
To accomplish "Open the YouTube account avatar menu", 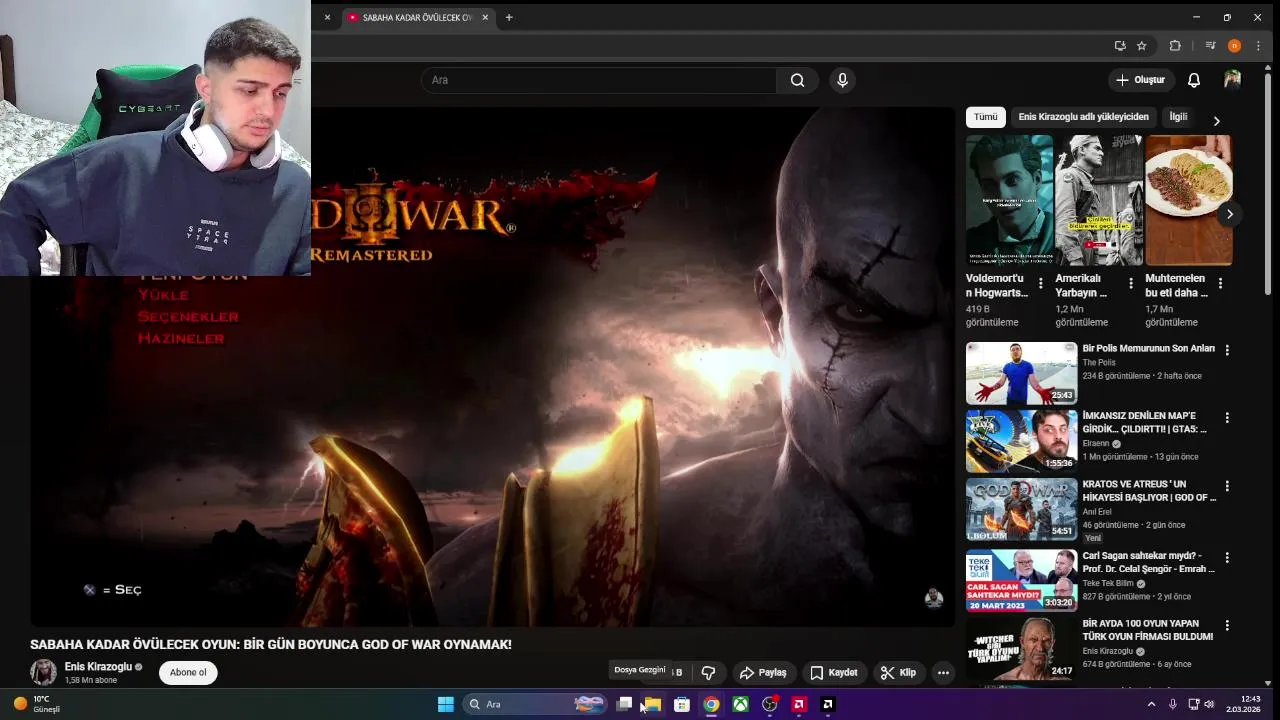I will [x=1232, y=80].
